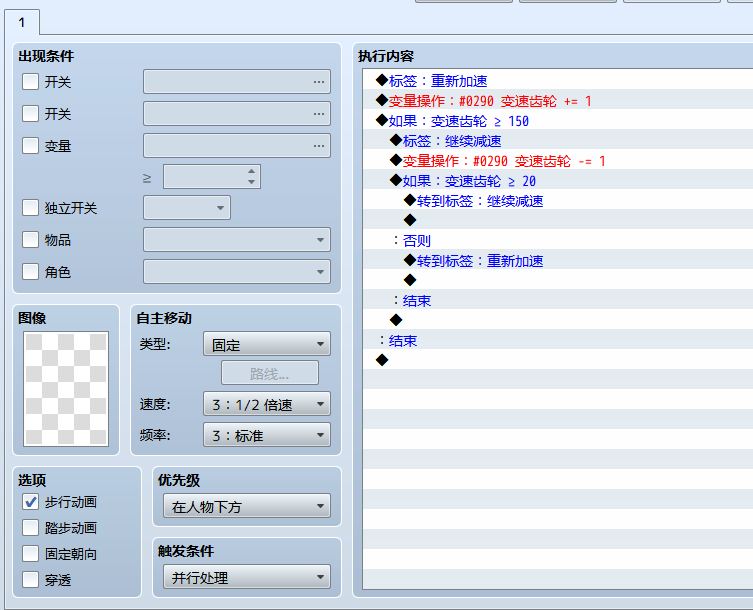Image resolution: width=753 pixels, height=610 pixels.
Task: Select command line 标签：继续减速
Action: [x=558, y=141]
